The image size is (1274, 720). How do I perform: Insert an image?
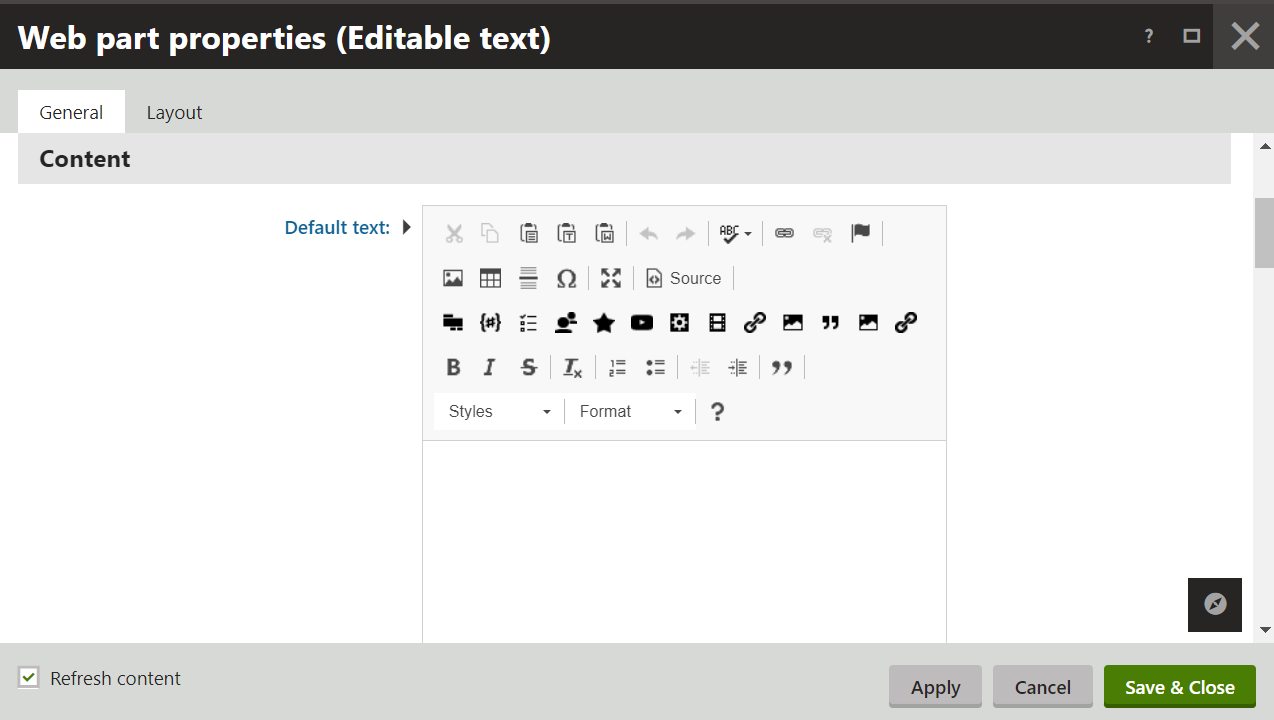(x=452, y=278)
